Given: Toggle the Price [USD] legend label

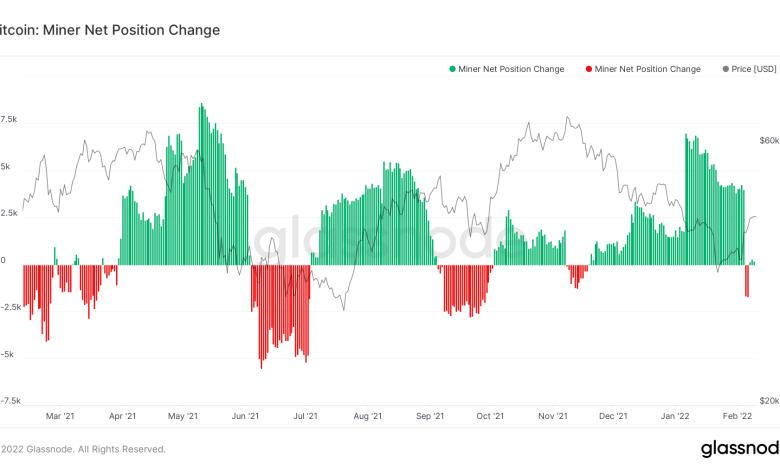Looking at the screenshot, I should point(754,69).
